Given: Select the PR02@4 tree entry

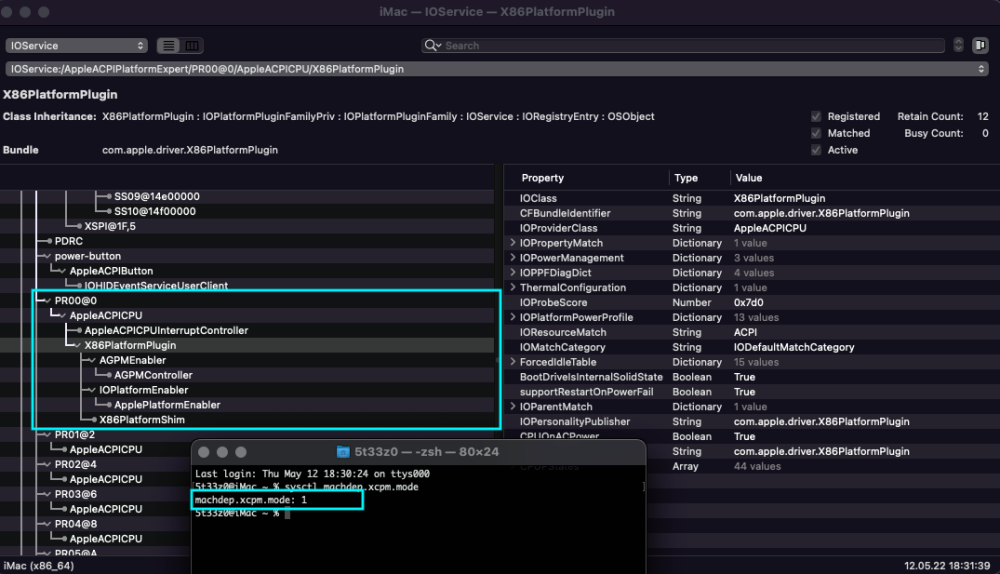Looking at the screenshot, I should tap(75, 464).
